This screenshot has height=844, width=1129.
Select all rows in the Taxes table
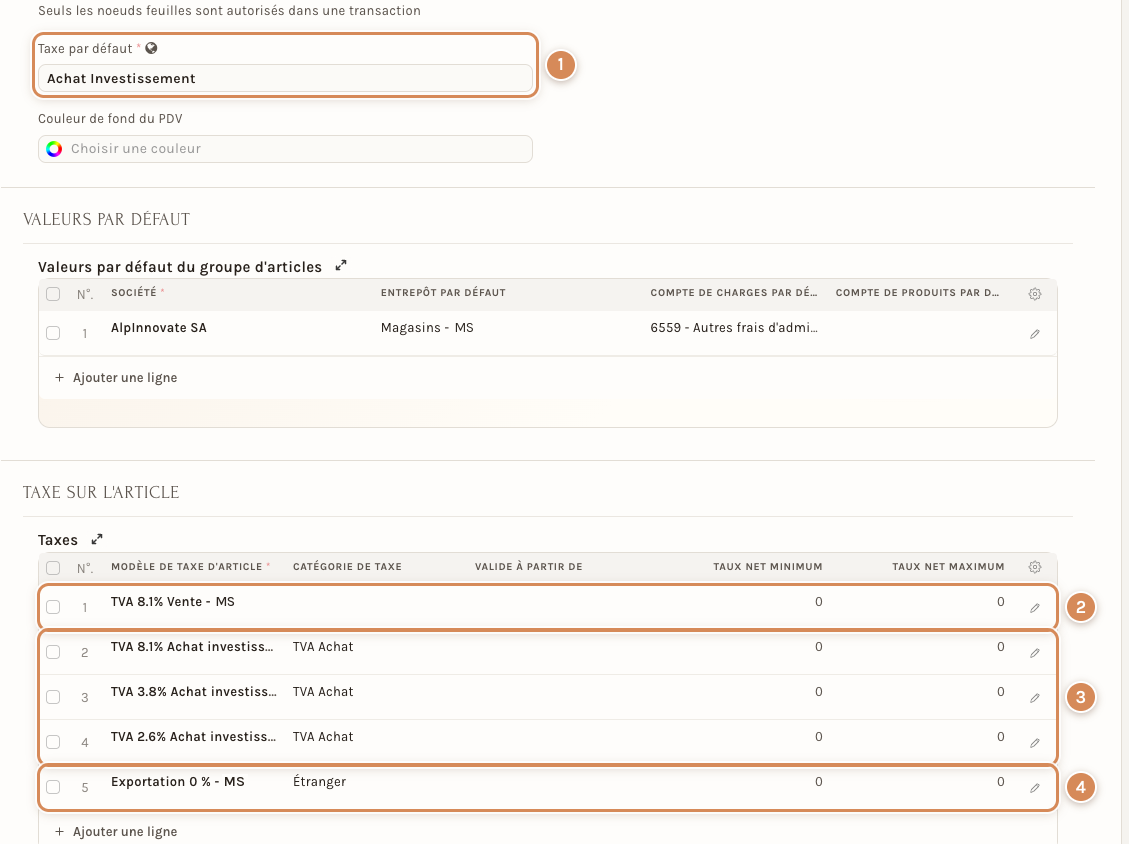[x=53, y=567]
